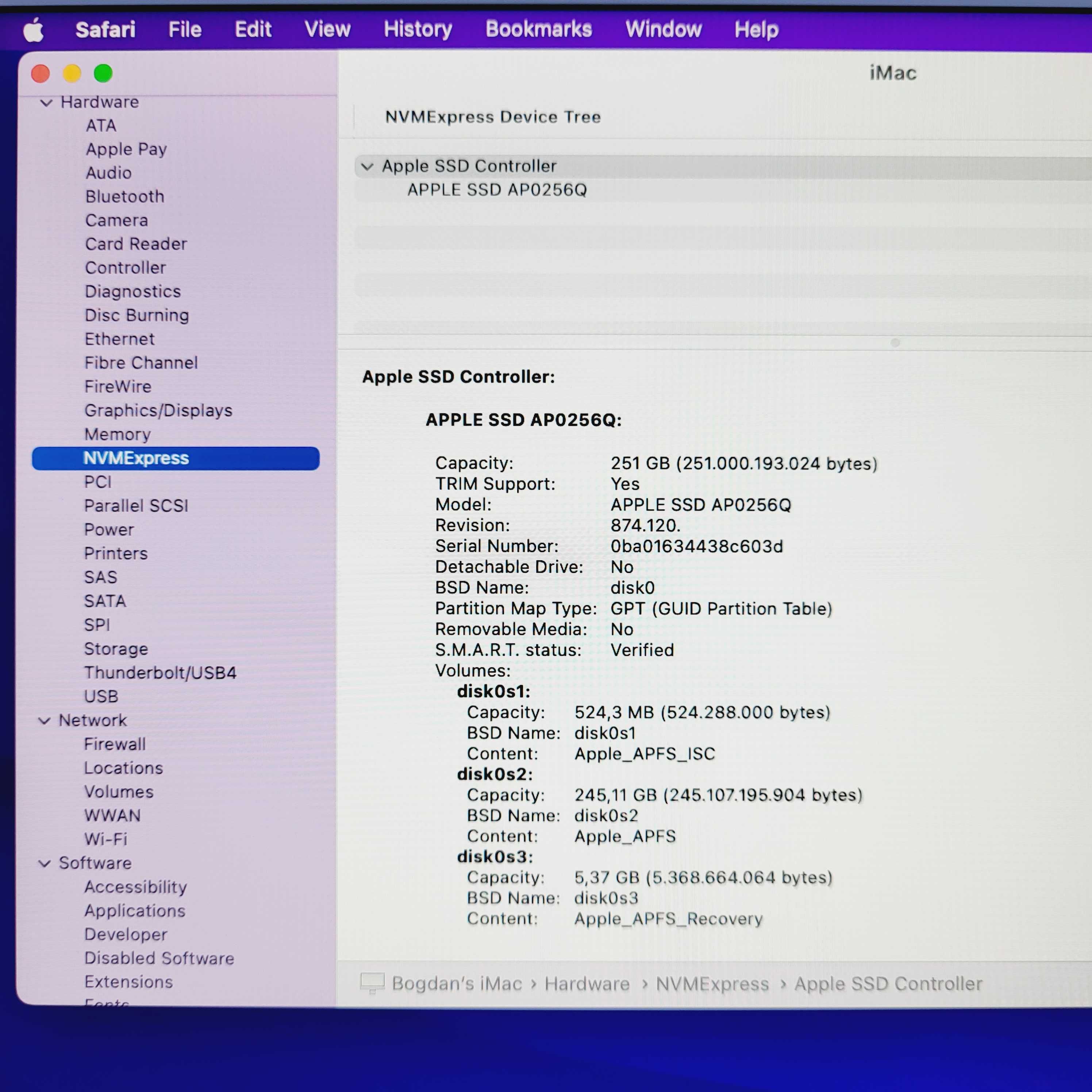Select Disc Burning in the sidebar

(x=137, y=315)
